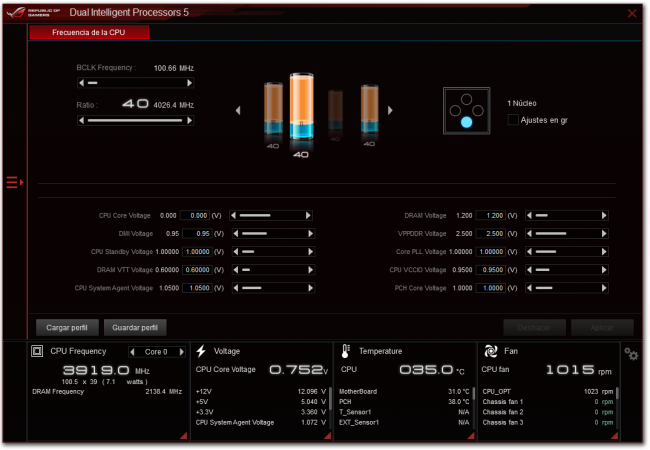
Task: Click the PCH Core Voltage input field
Action: pyautogui.click(x=491, y=288)
